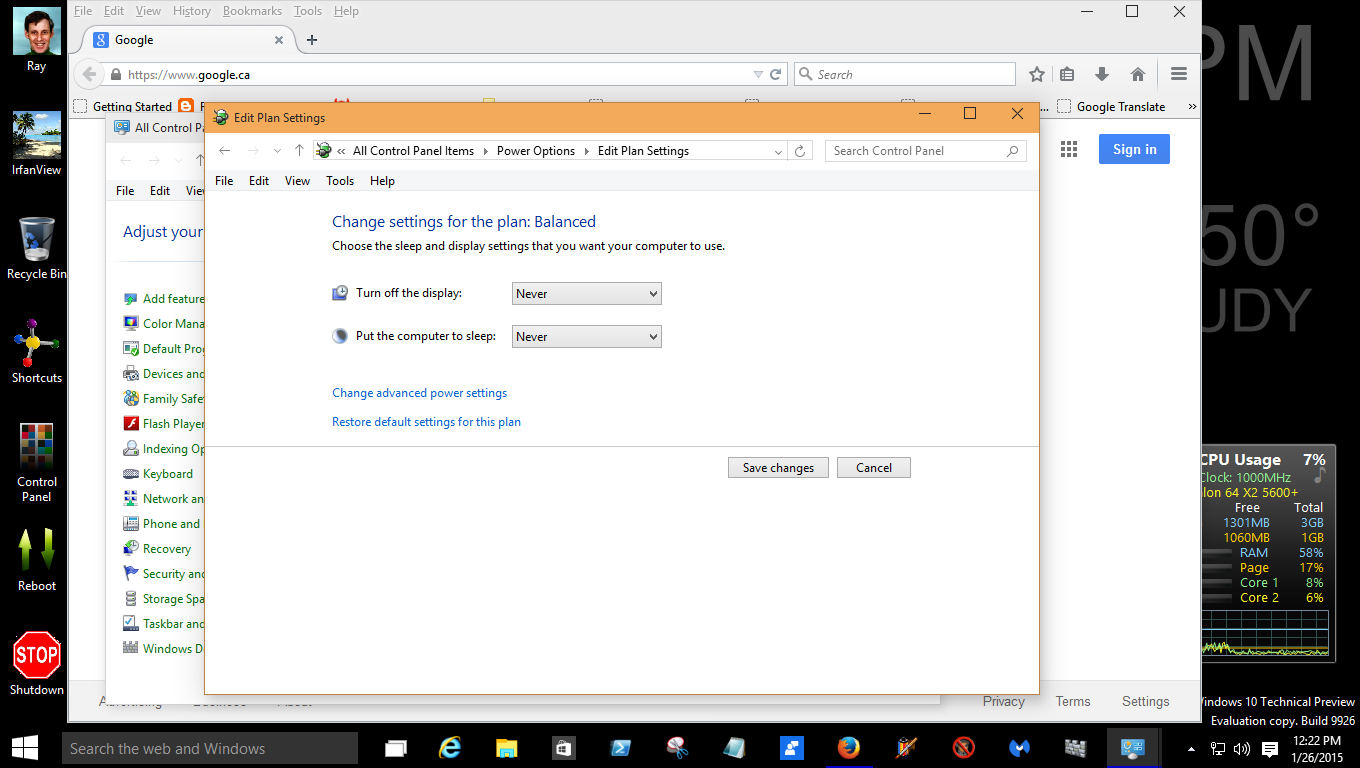Open the volume control in system tray
The height and width of the screenshot is (768, 1360).
pos(1242,749)
